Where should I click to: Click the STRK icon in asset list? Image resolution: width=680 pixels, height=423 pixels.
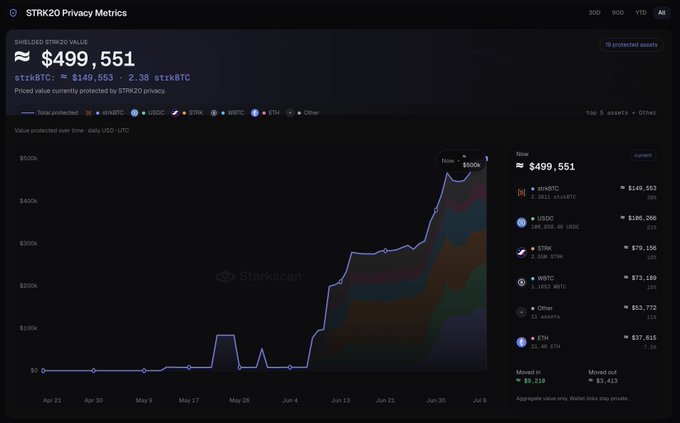click(521, 252)
